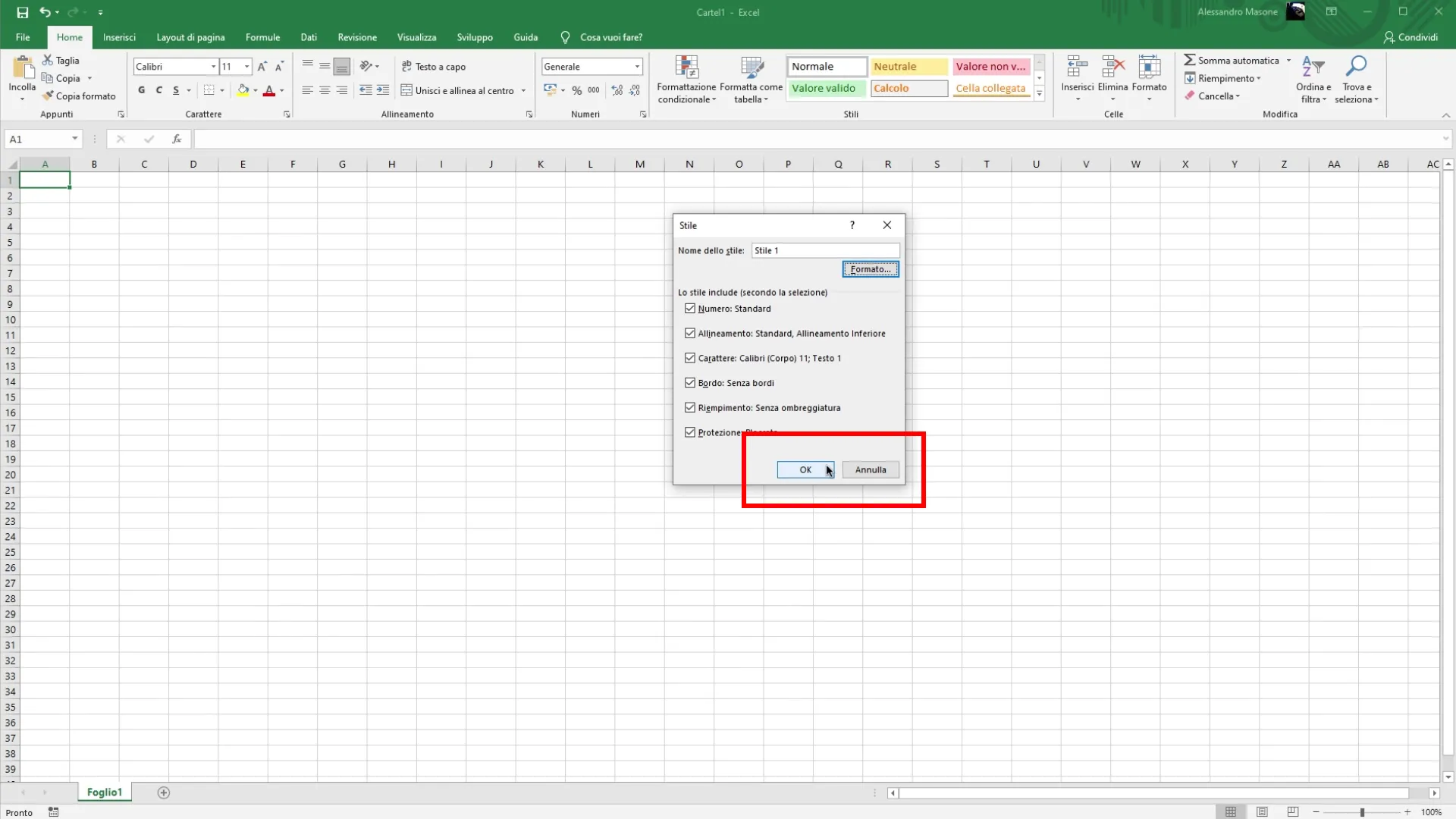Click the Insert Function fx icon
This screenshot has height=819, width=1456.
point(177,139)
